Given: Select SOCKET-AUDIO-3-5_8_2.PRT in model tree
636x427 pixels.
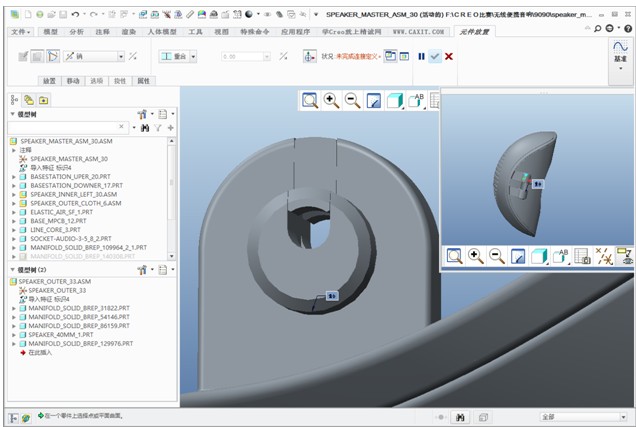Looking at the screenshot, I should coord(71,239).
